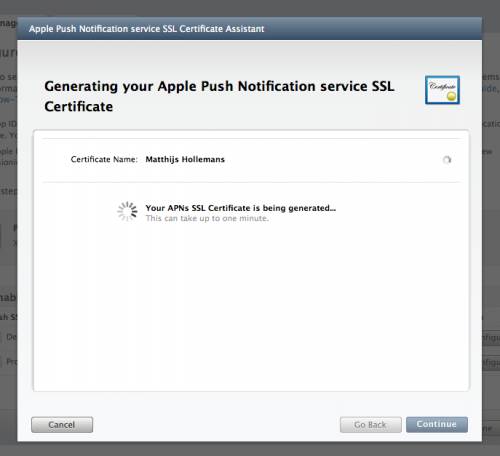
Task: Click the blue link text behind dialog's right edge
Action: [x=490, y=89]
